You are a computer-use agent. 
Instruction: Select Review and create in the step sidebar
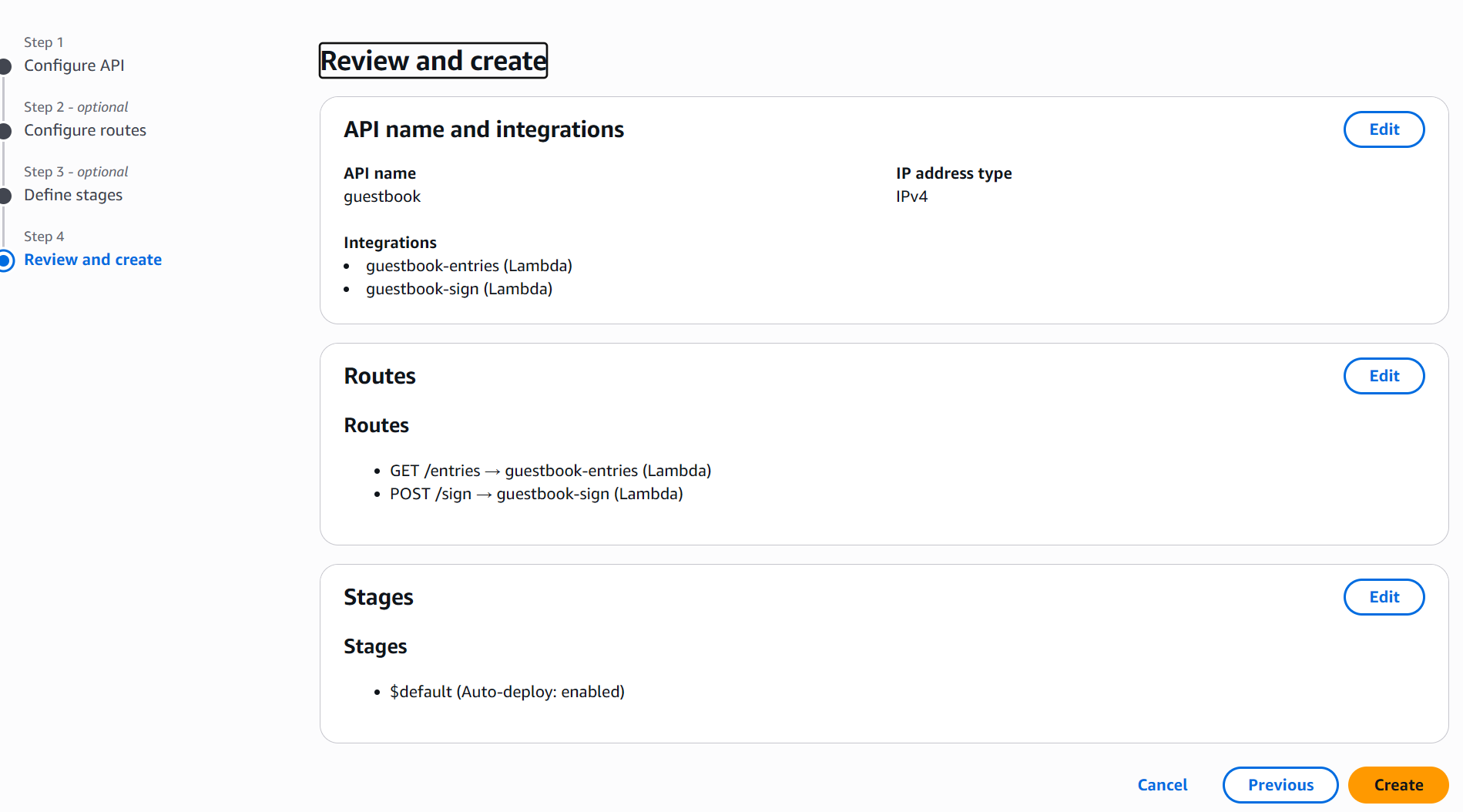click(92, 260)
